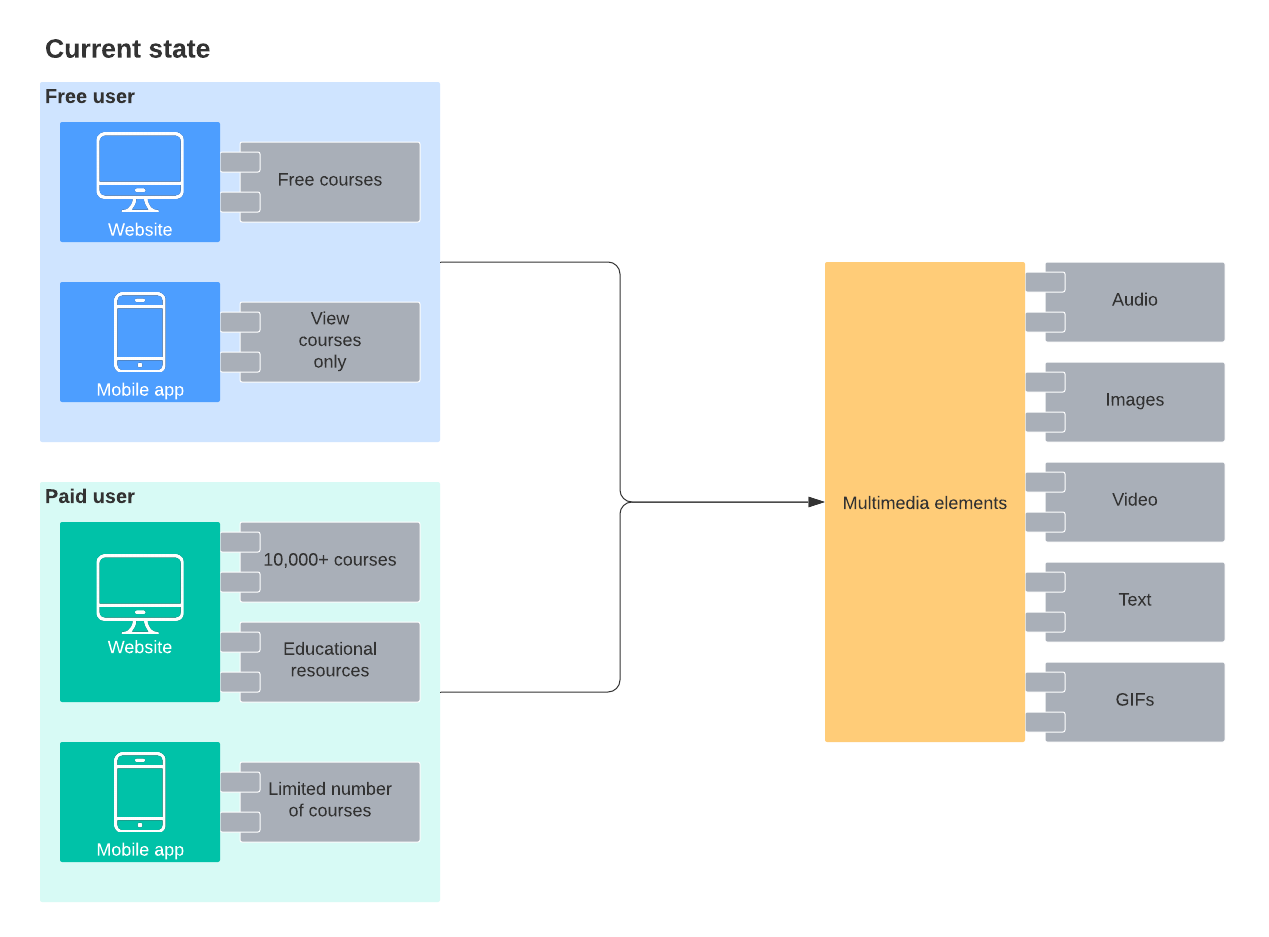Select the Video component box
This screenshot has height=937, width=1269.
click(x=1134, y=501)
